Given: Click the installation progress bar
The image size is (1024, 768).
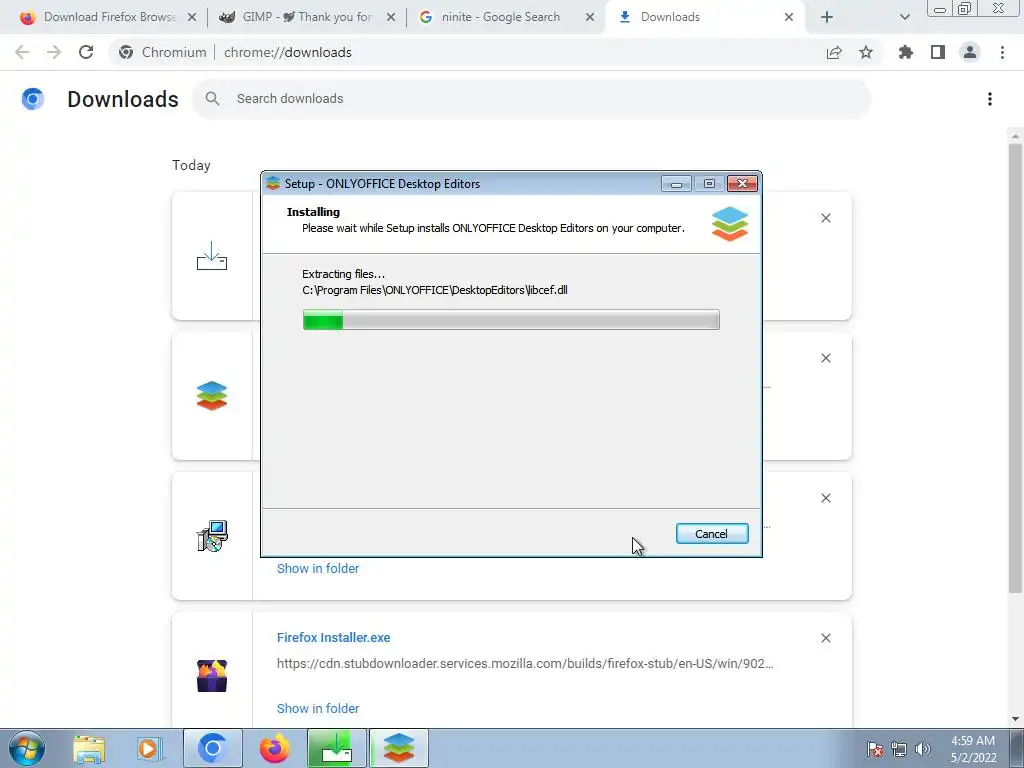Looking at the screenshot, I should (511, 320).
